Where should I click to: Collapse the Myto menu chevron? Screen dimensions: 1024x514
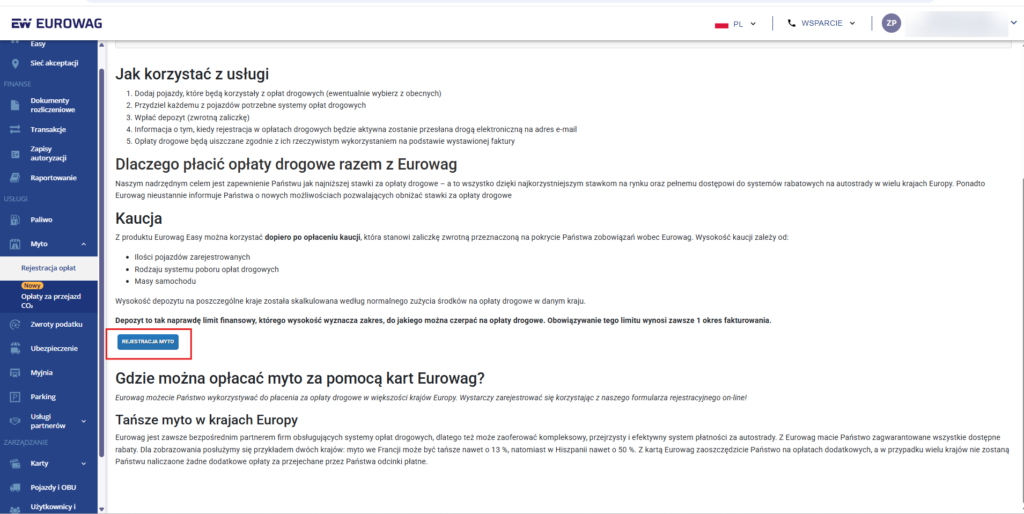pyautogui.click(x=84, y=244)
